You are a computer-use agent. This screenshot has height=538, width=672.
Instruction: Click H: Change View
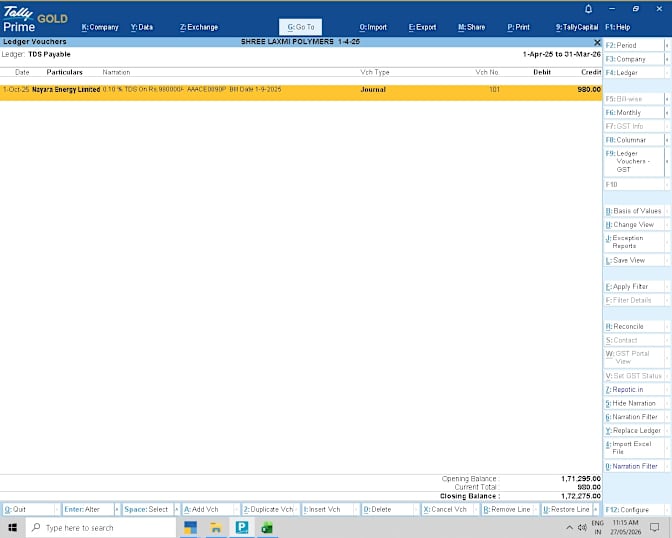[x=634, y=225]
